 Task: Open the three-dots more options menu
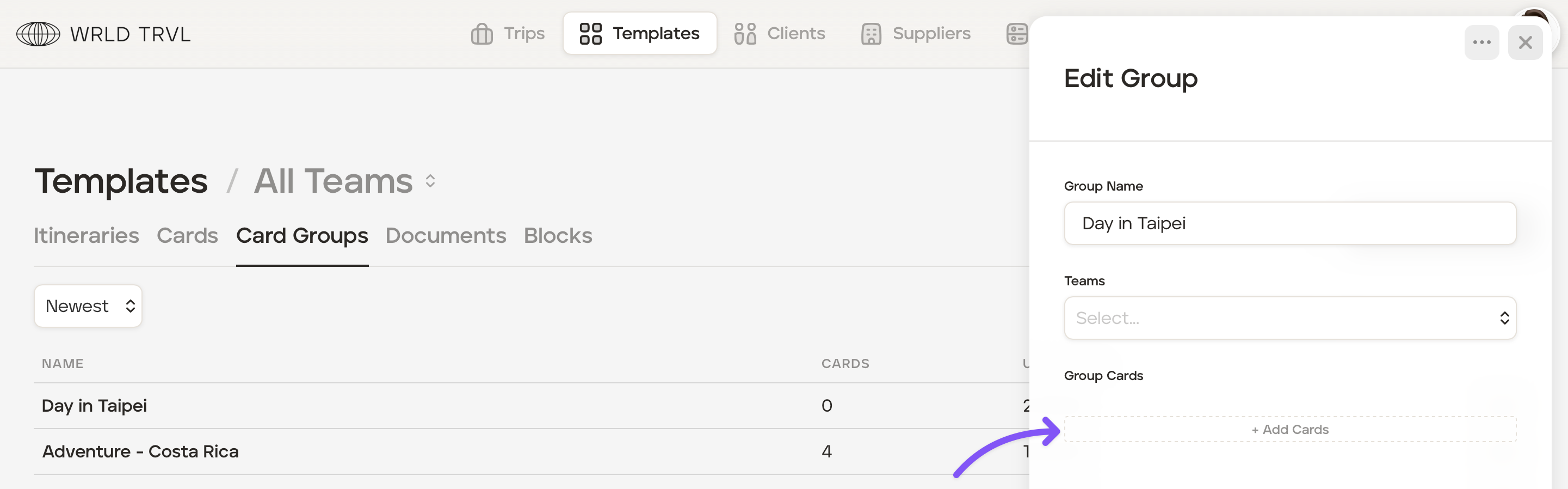[1481, 42]
